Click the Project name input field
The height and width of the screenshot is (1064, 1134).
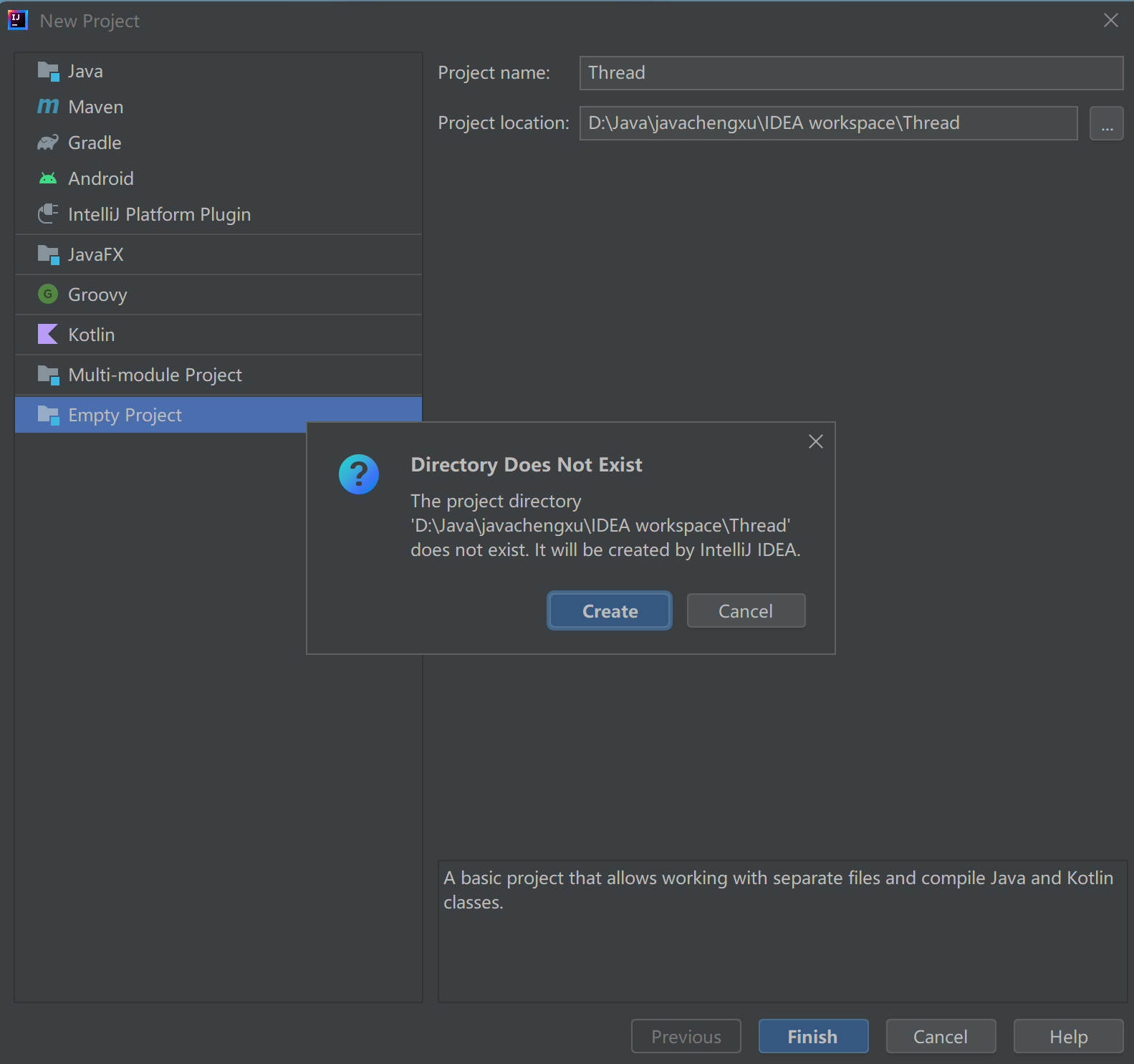point(851,73)
